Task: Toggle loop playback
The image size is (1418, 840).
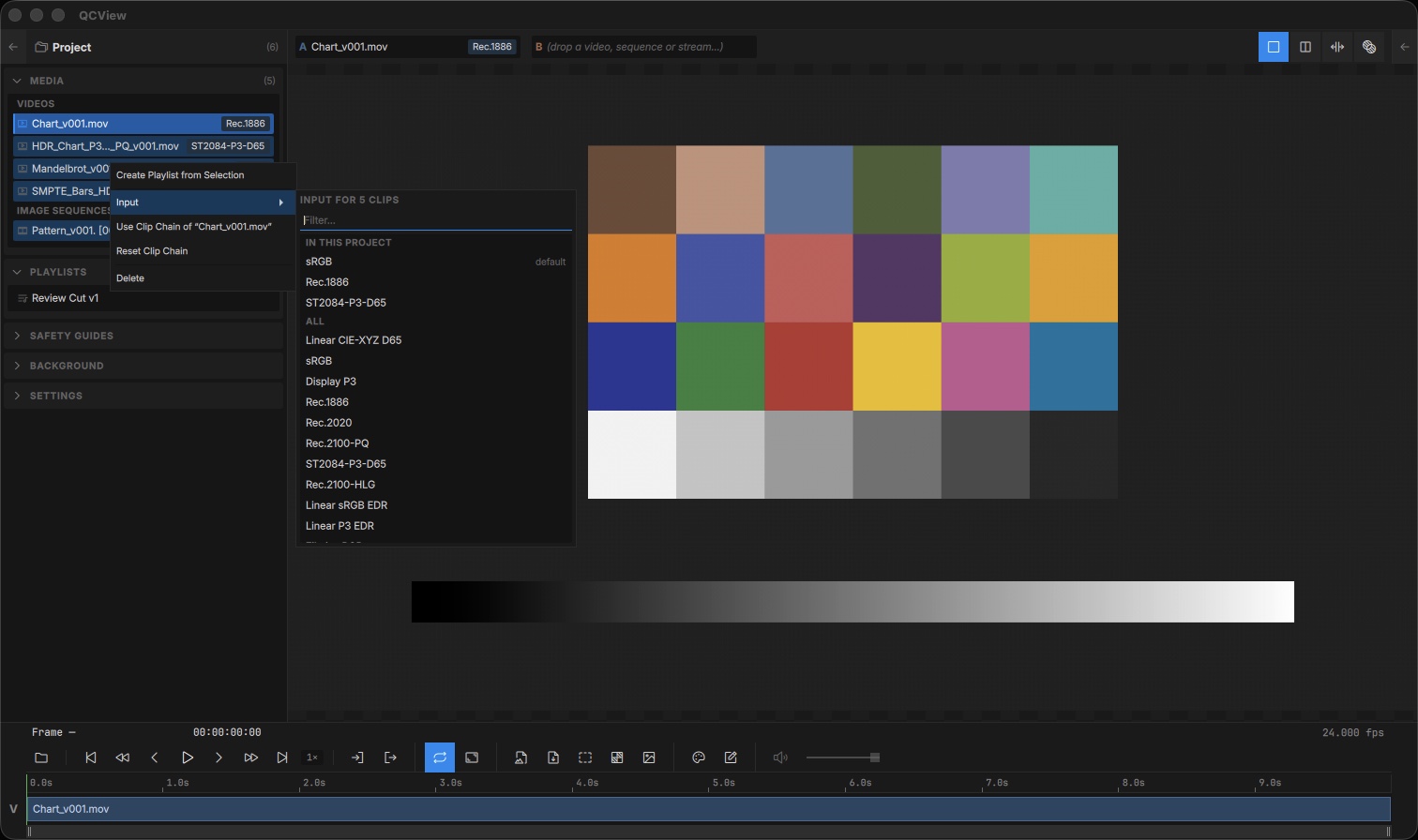Action: pos(440,757)
